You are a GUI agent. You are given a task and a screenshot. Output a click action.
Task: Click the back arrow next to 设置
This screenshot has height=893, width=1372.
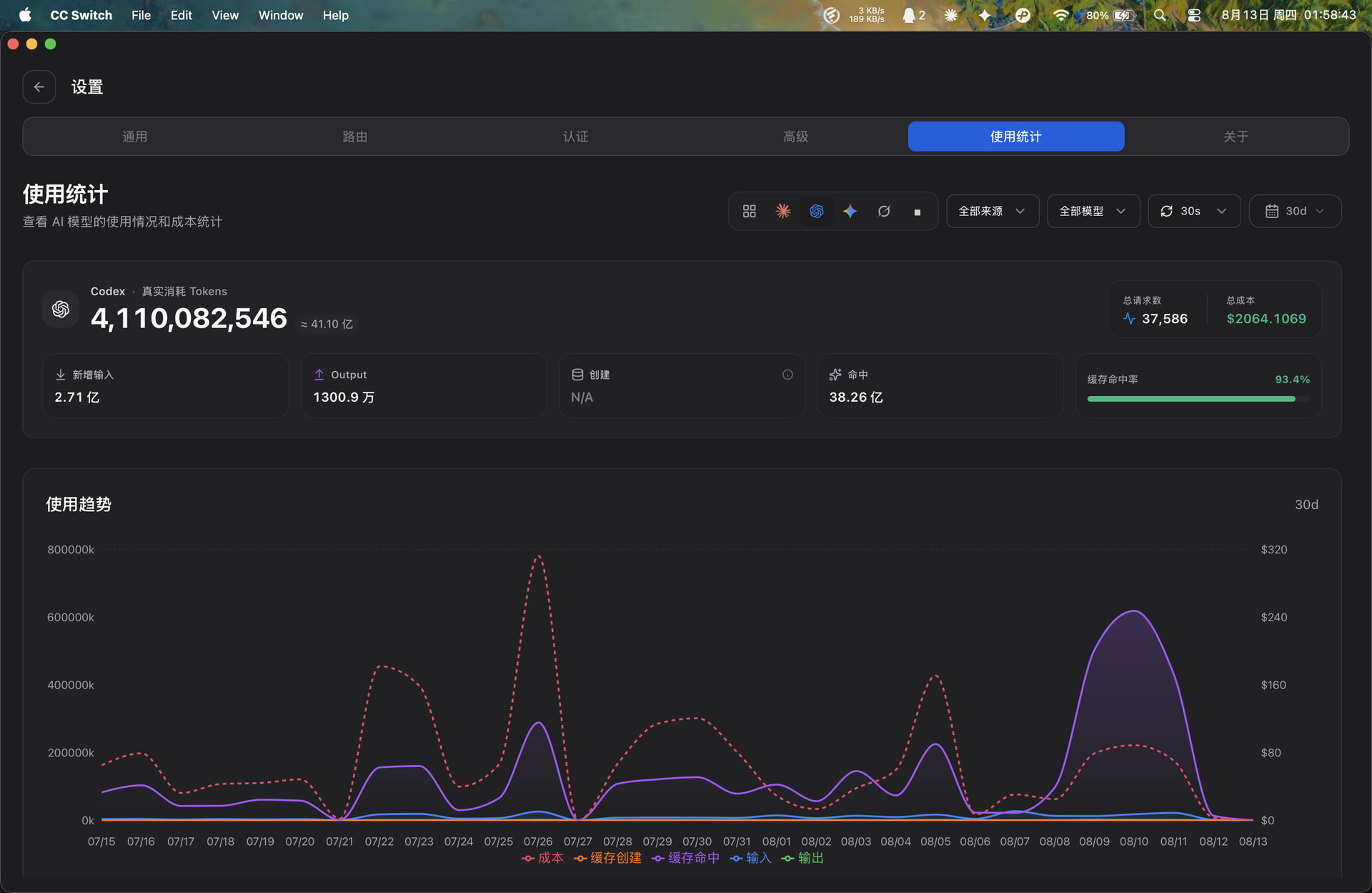tap(39, 87)
